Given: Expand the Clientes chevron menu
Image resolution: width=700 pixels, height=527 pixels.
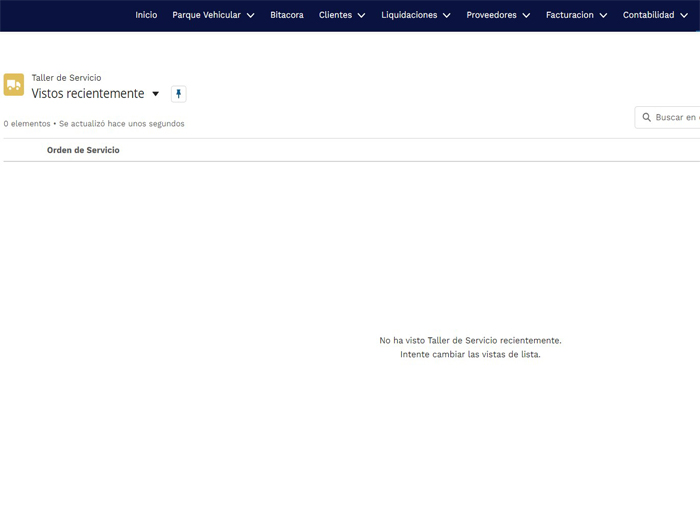Looking at the screenshot, I should coord(361,16).
